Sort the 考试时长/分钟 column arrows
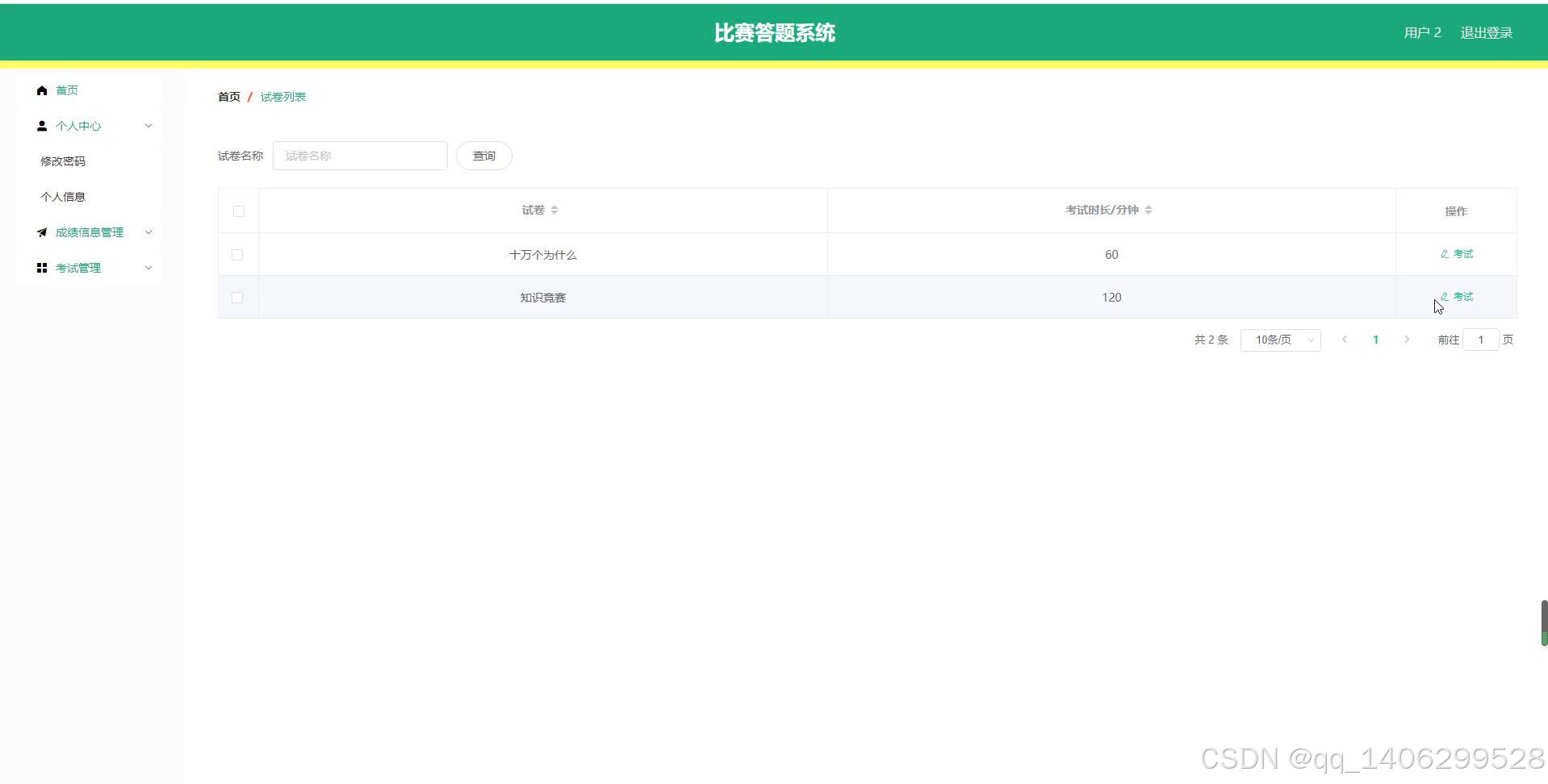Viewport: 1548px width, 784px height. click(x=1149, y=209)
